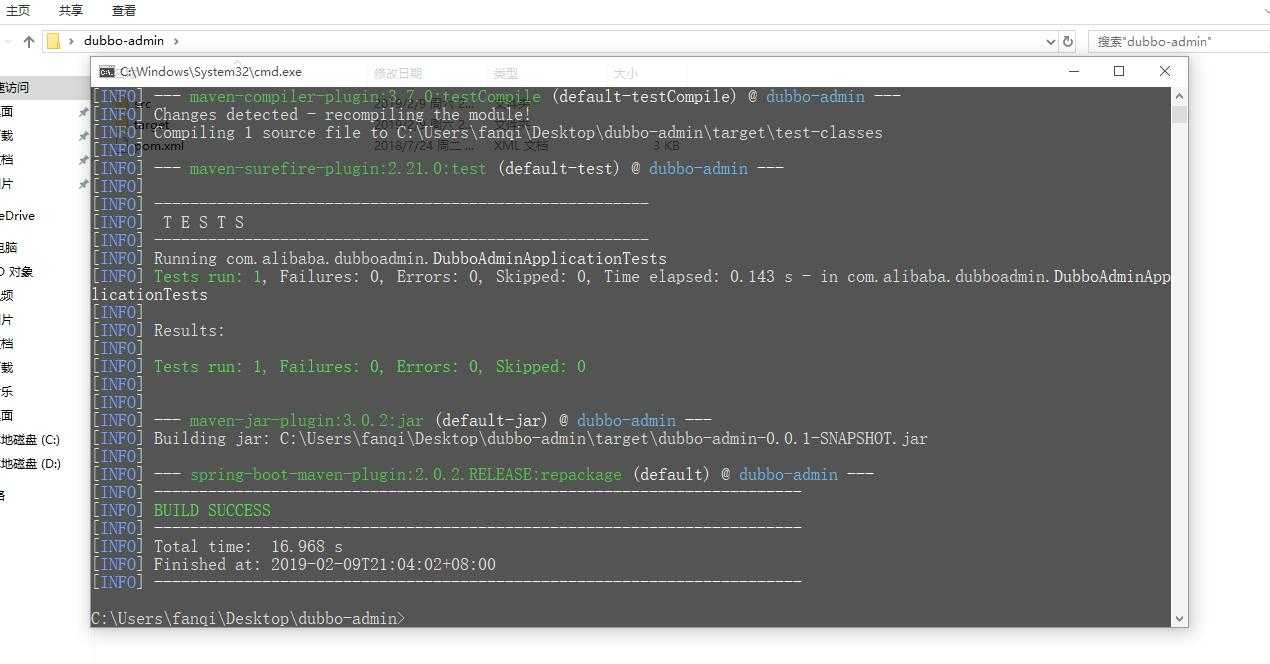Click the 'Results:' line in cmd
1270x664 pixels.
point(189,331)
